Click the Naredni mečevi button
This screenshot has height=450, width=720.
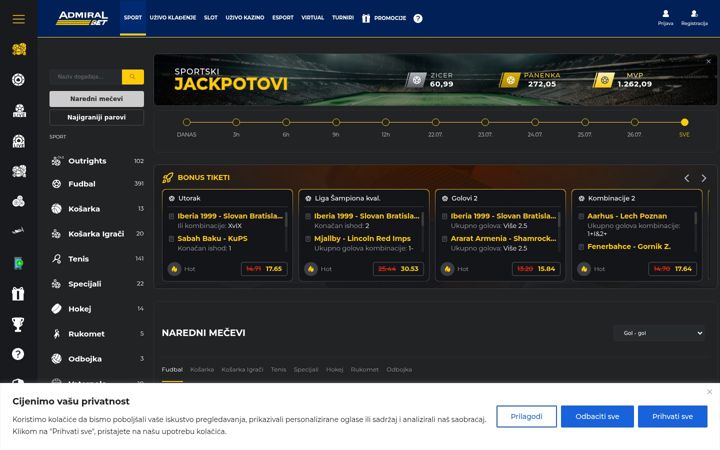[x=96, y=99]
